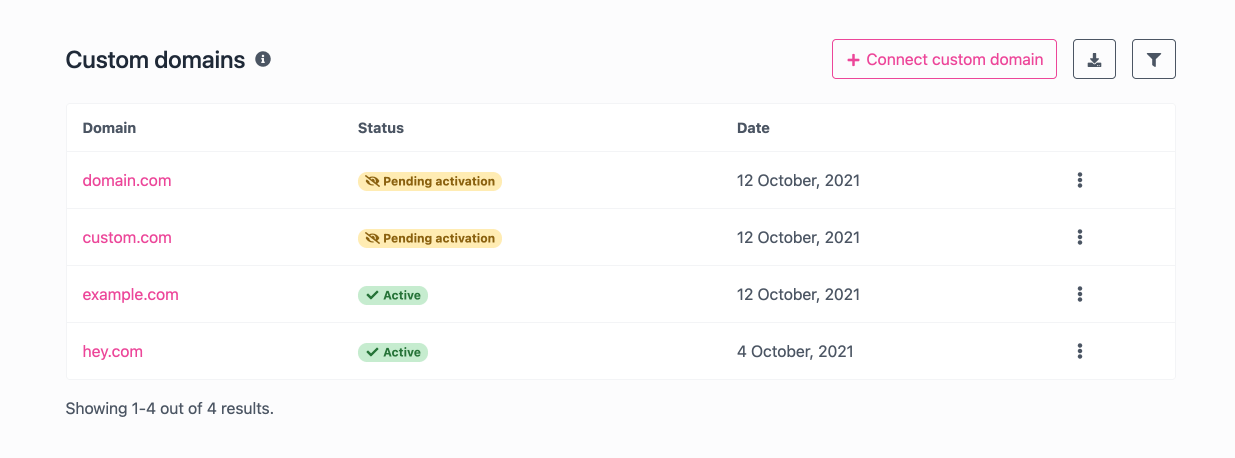
Task: Click the Pending activation badge for custom.com
Action: coord(430,238)
